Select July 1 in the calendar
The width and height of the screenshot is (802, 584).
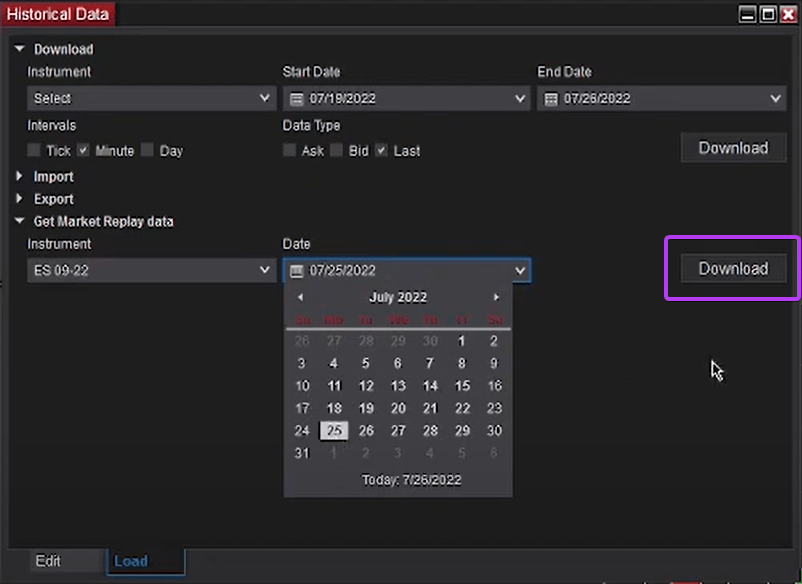[x=461, y=341]
